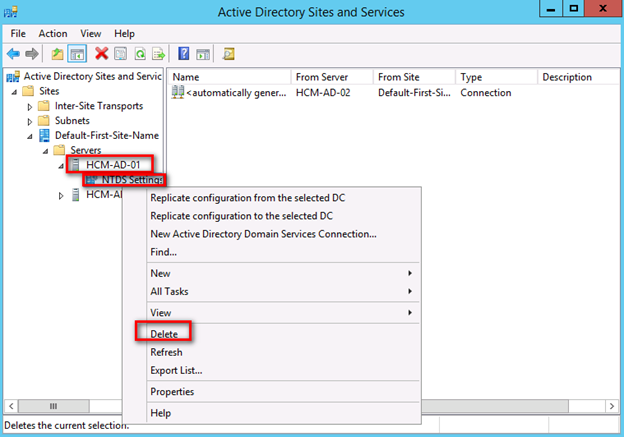Choose Delete from the context menu

pos(164,332)
